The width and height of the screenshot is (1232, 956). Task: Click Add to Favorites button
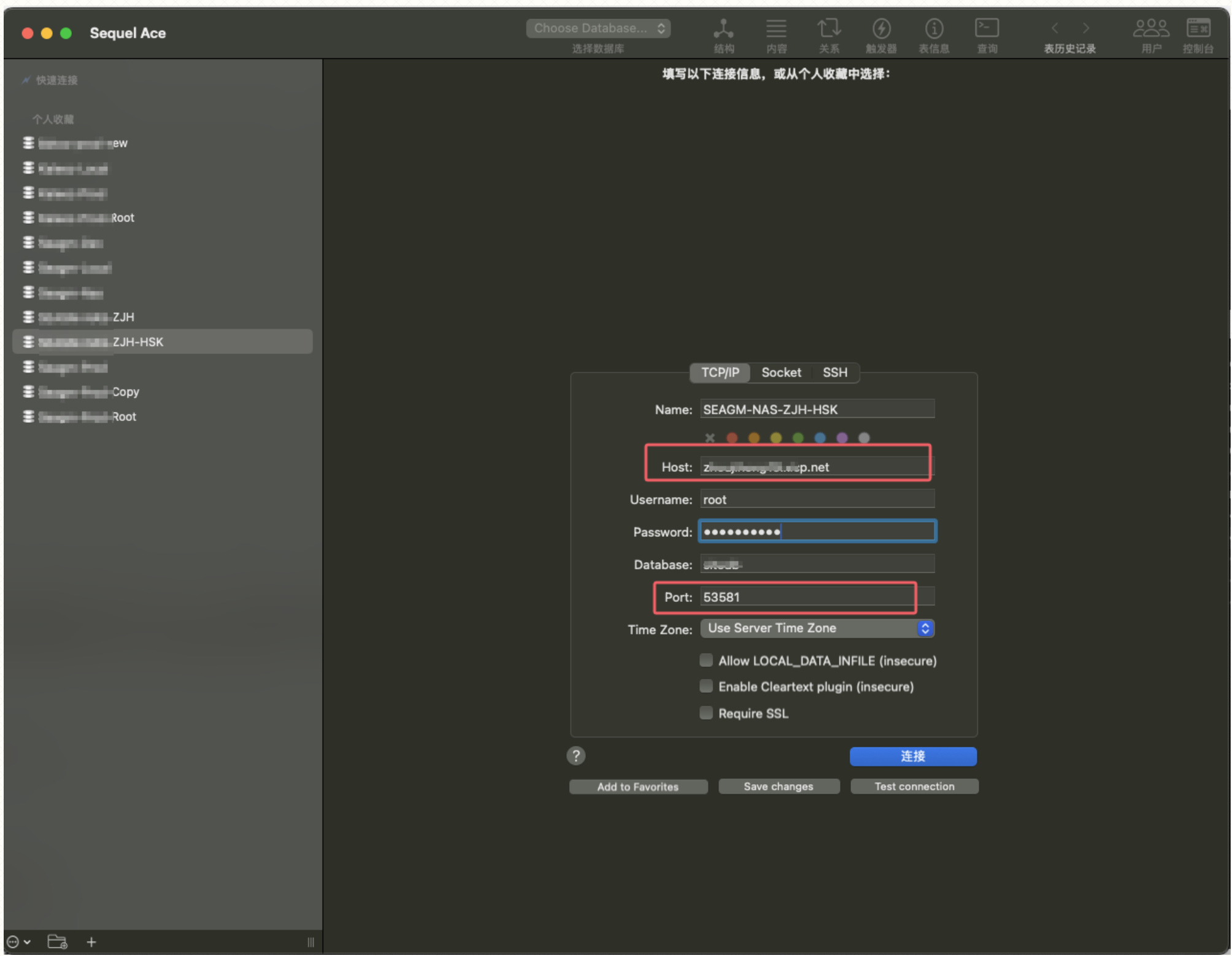pyautogui.click(x=638, y=787)
